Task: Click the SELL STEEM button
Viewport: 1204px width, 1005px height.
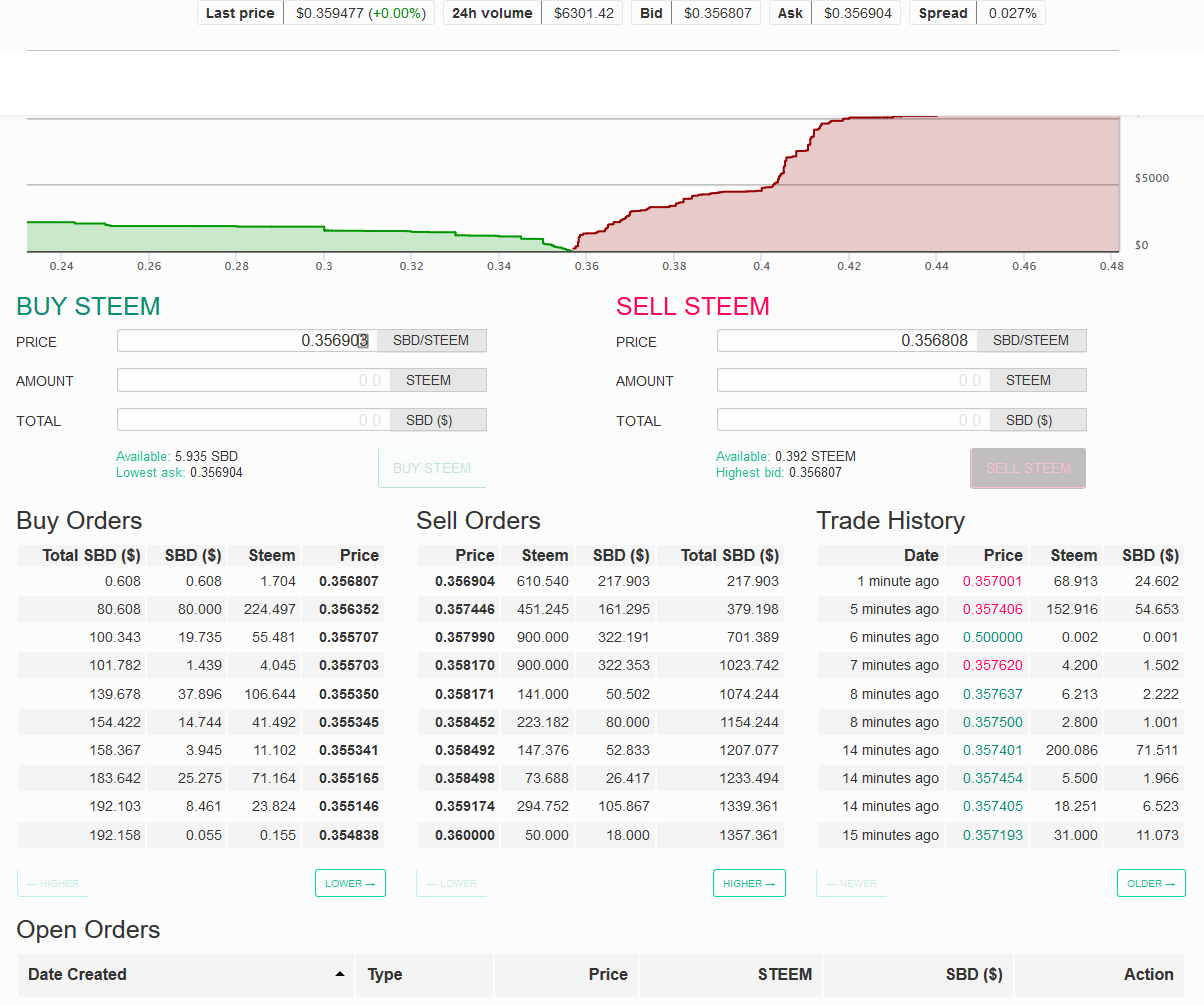Action: pos(1028,468)
